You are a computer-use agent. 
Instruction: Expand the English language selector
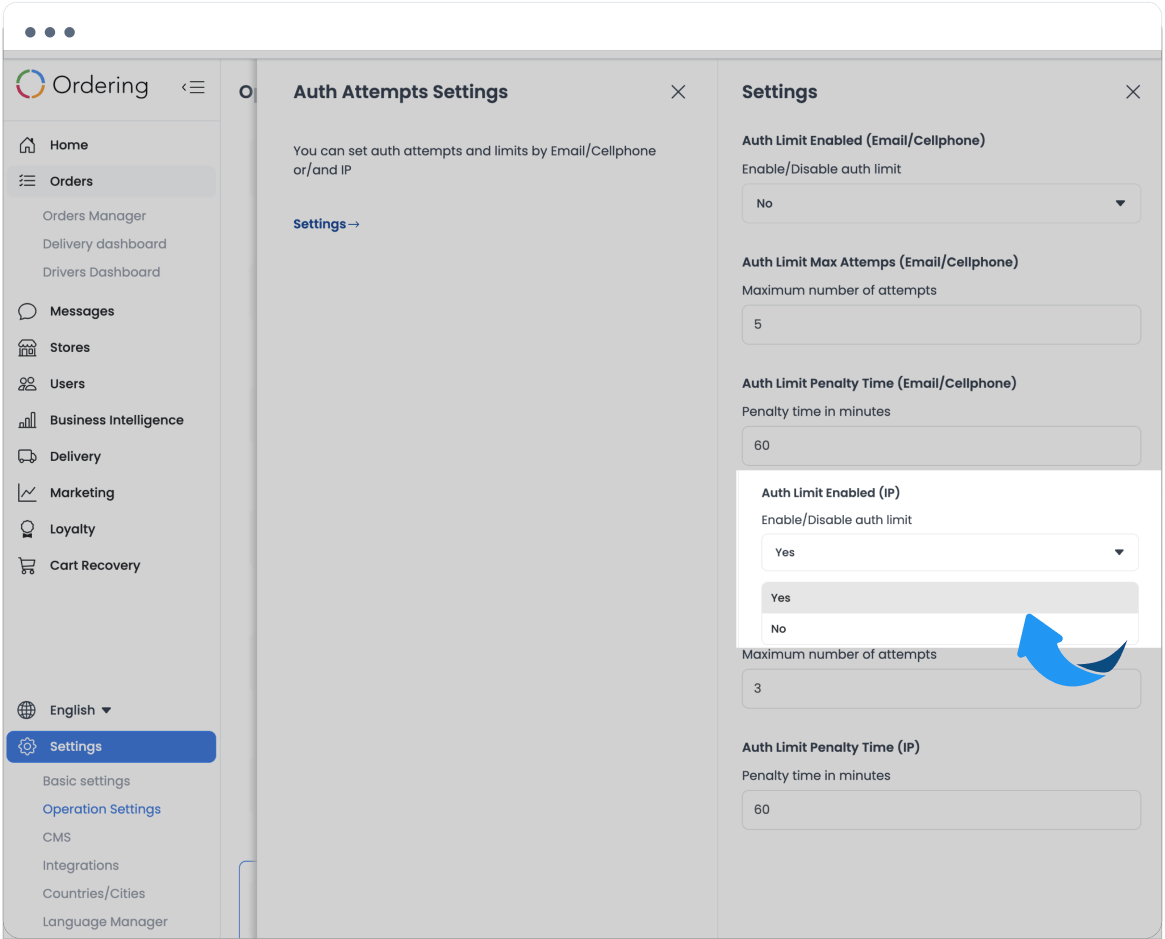coord(80,710)
